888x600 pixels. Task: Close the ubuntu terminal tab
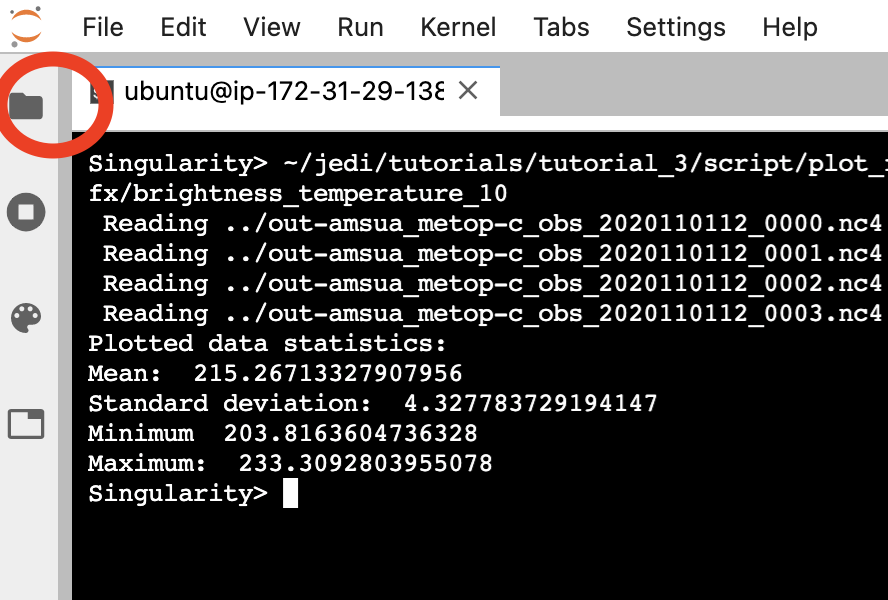point(468,90)
